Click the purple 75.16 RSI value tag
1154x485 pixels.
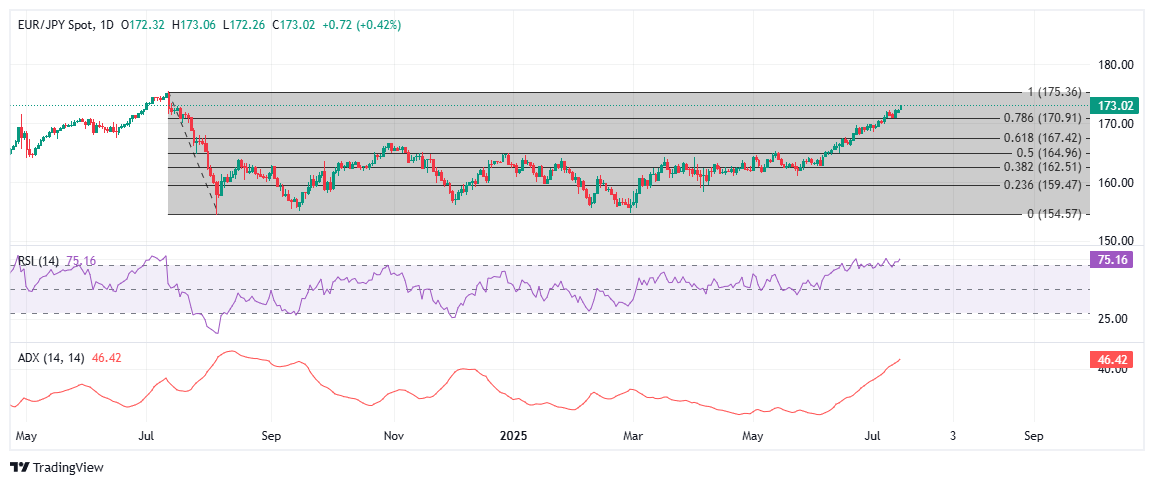(1114, 258)
